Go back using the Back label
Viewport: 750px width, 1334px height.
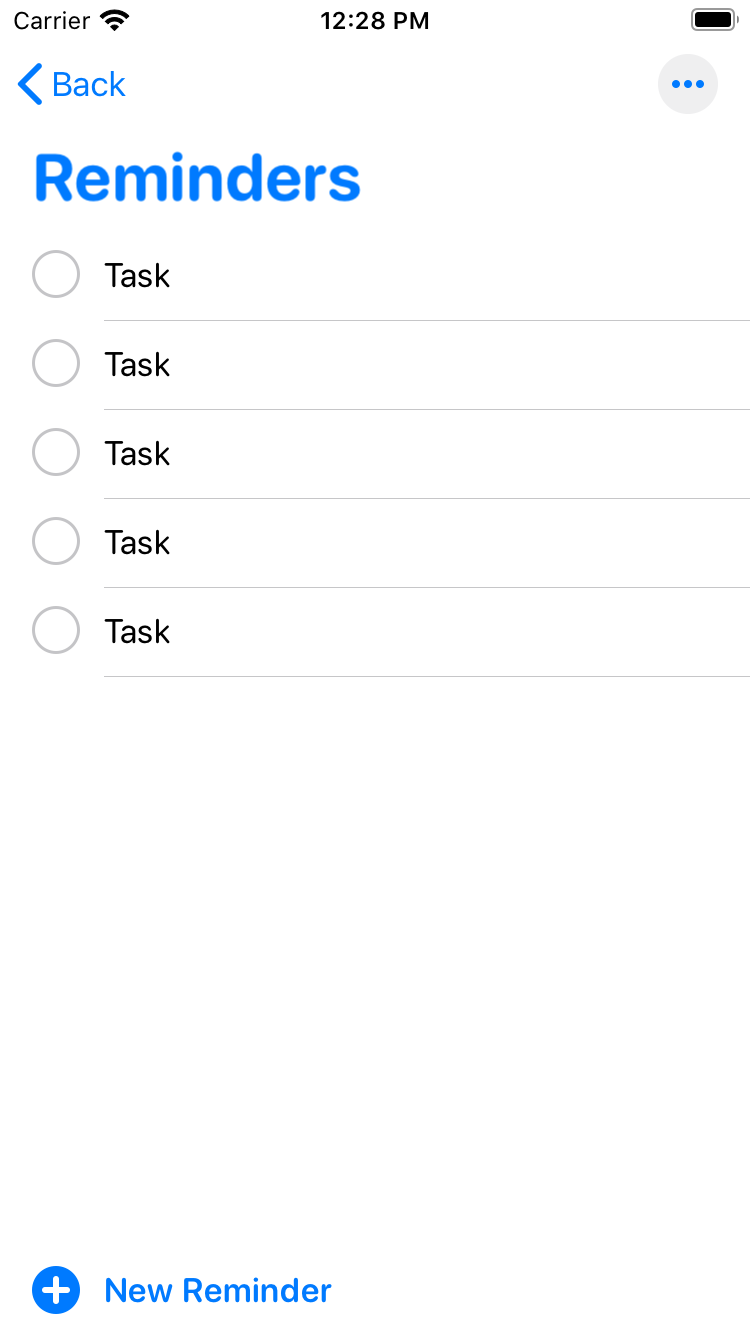89,85
